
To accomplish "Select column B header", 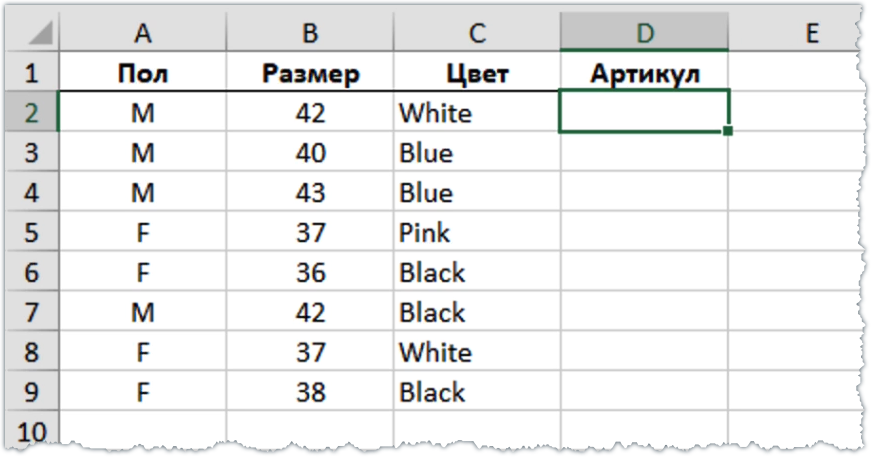I will [310, 33].
